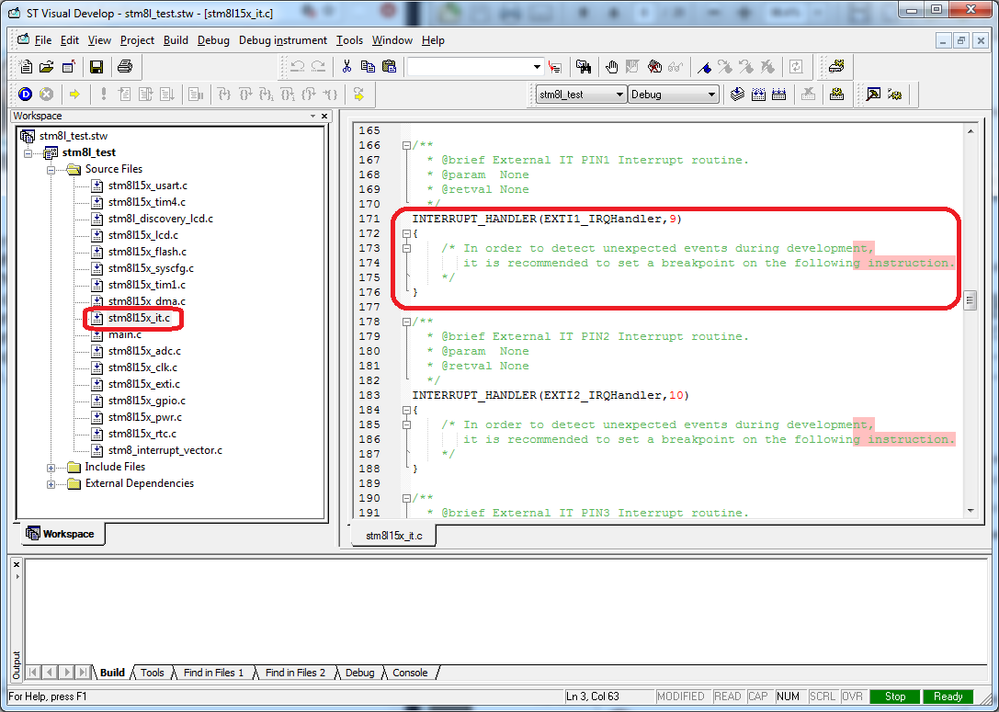Image resolution: width=999 pixels, height=712 pixels.
Task: Open the Help menu
Action: pos(433,40)
